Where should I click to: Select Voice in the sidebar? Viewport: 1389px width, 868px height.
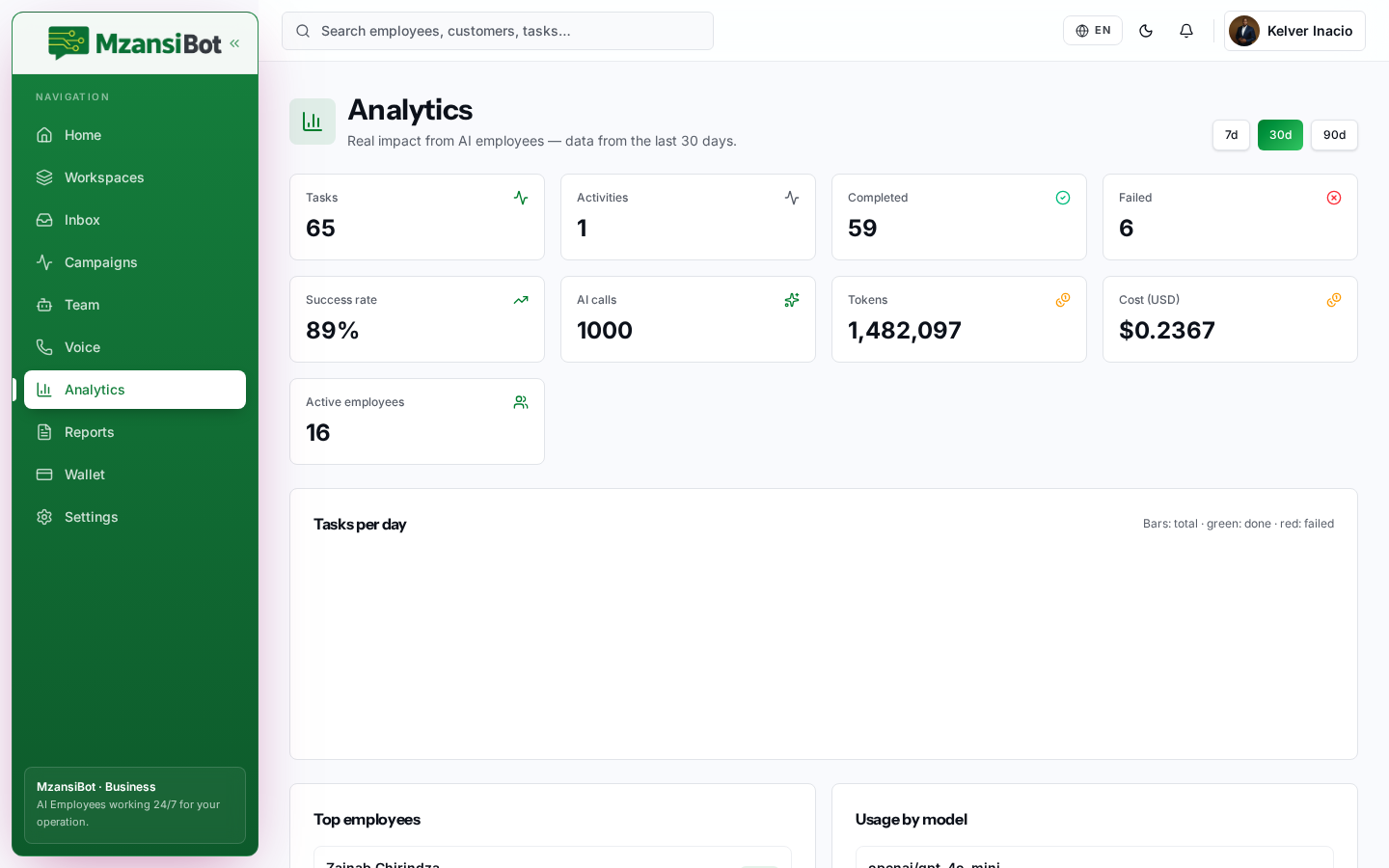(135, 347)
